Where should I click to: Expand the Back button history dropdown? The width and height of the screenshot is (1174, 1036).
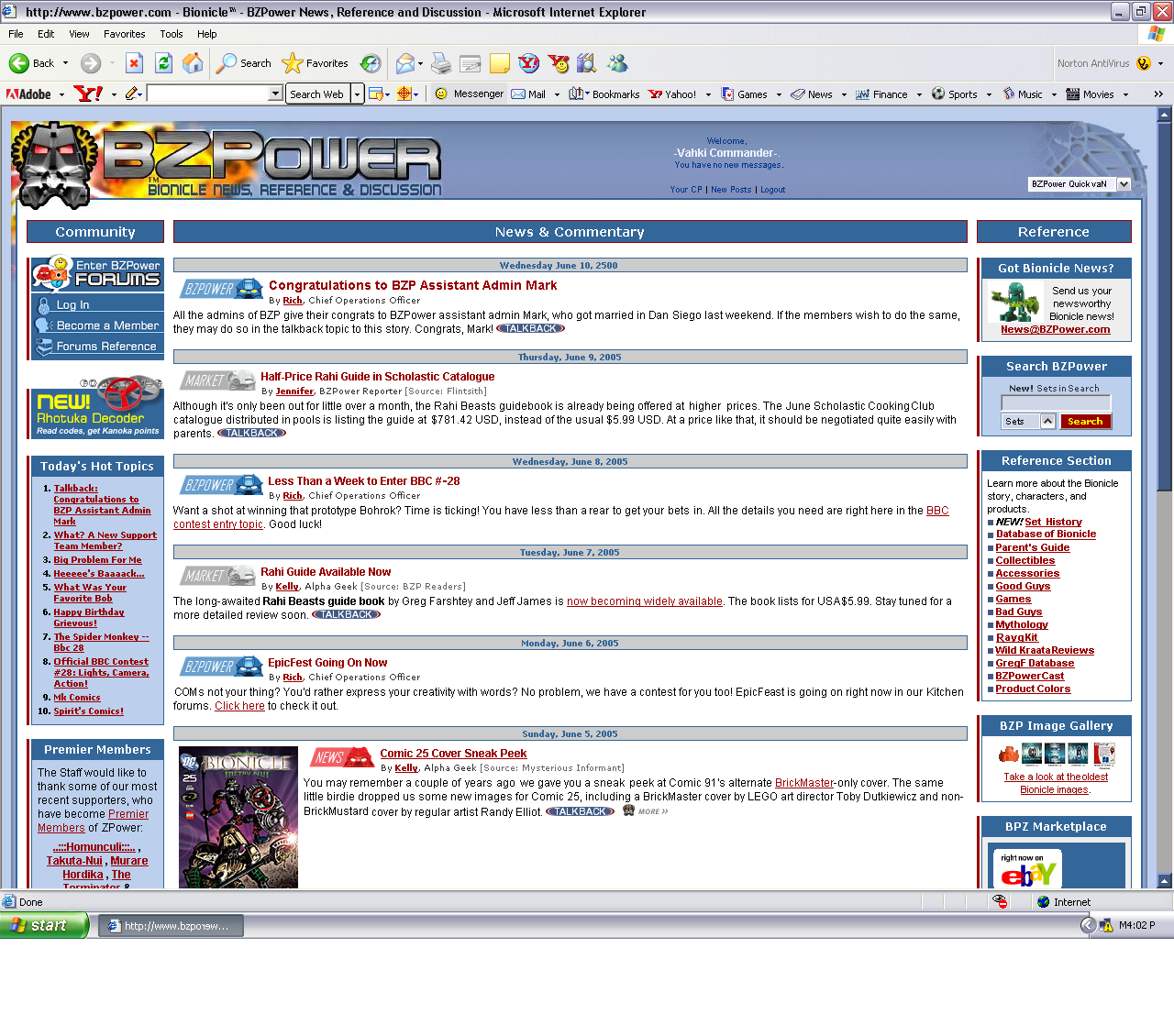point(65,63)
